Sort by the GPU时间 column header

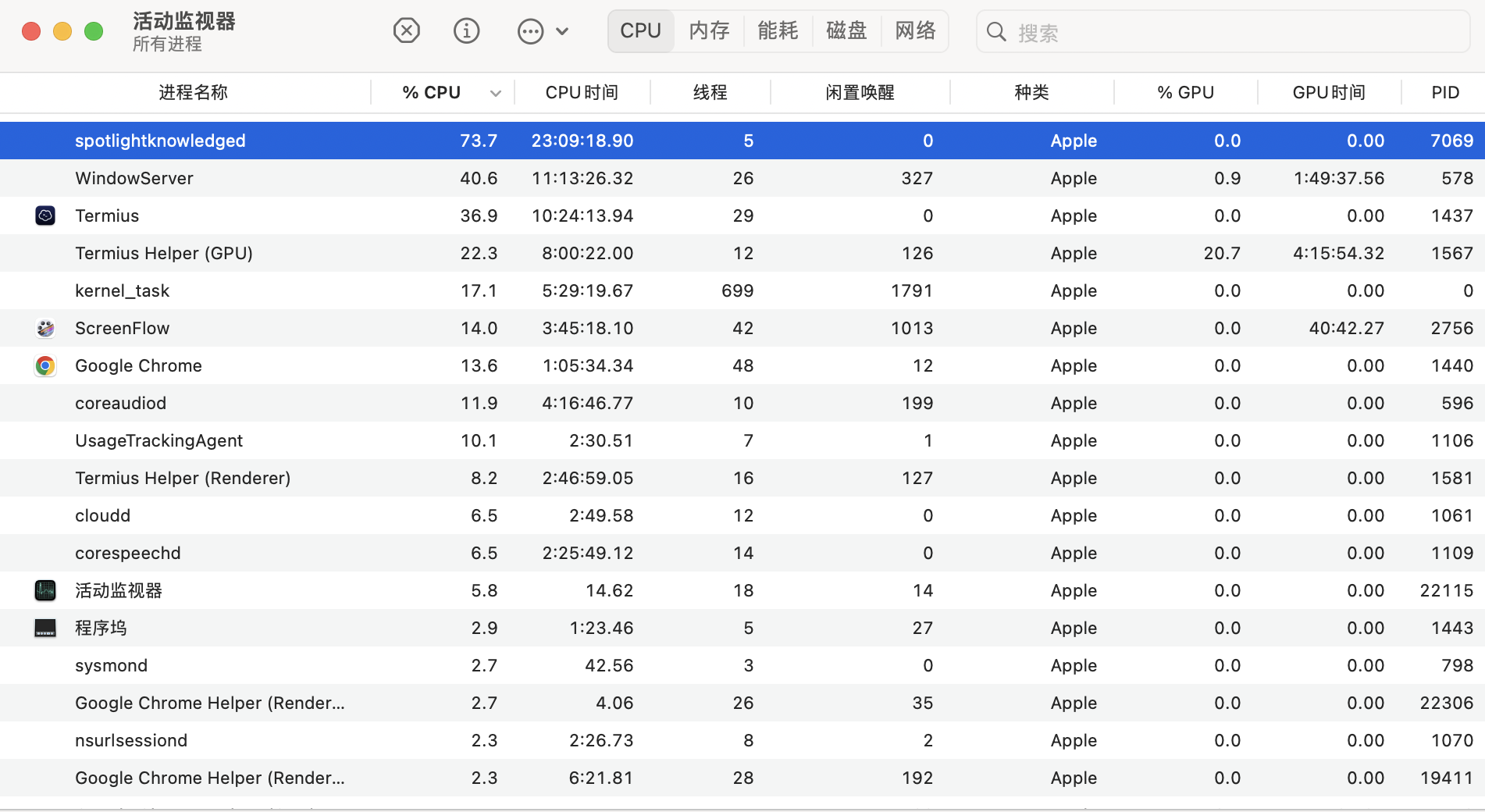pos(1329,93)
